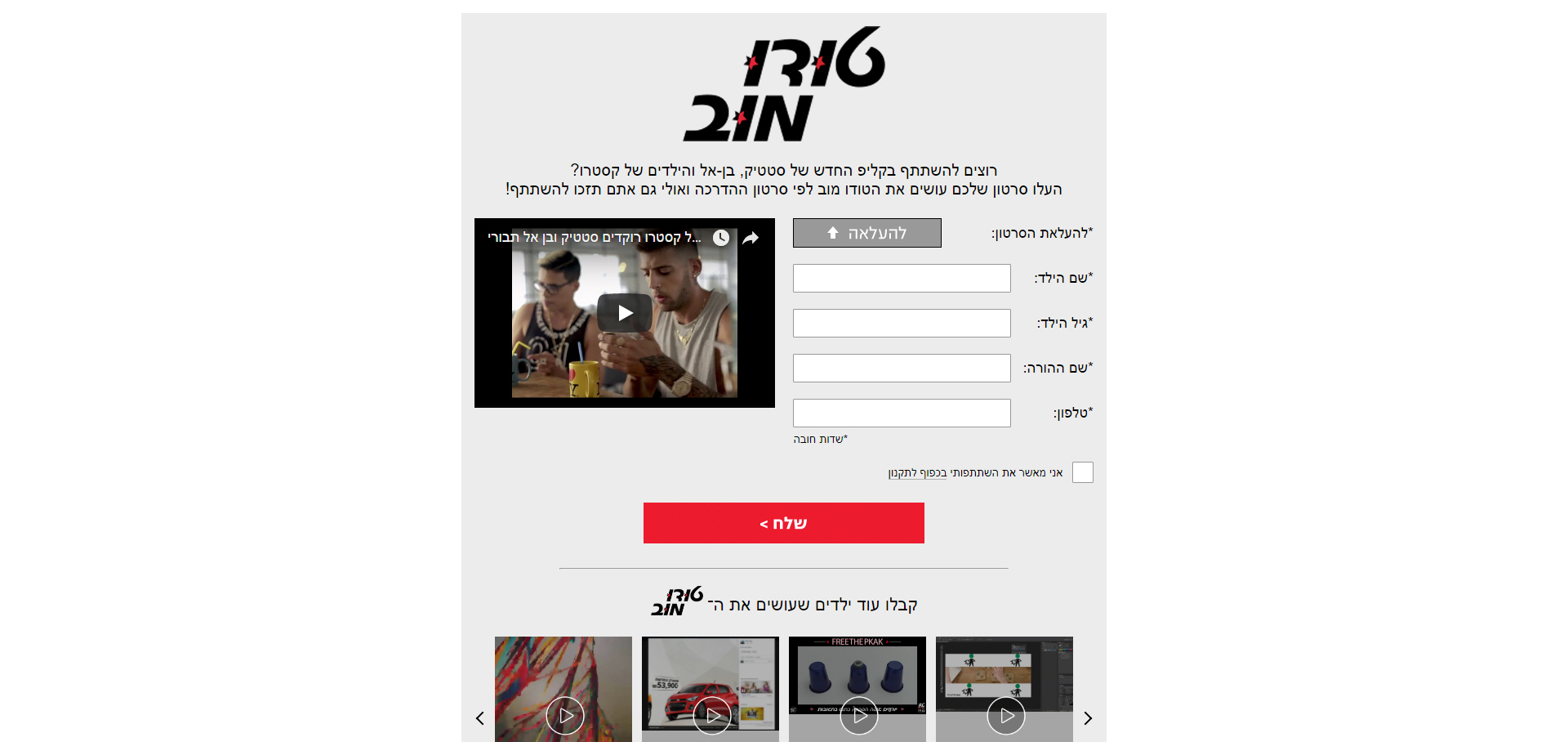Play the embedded YouTube video
Screen dimensions: 1568x742
click(x=625, y=313)
